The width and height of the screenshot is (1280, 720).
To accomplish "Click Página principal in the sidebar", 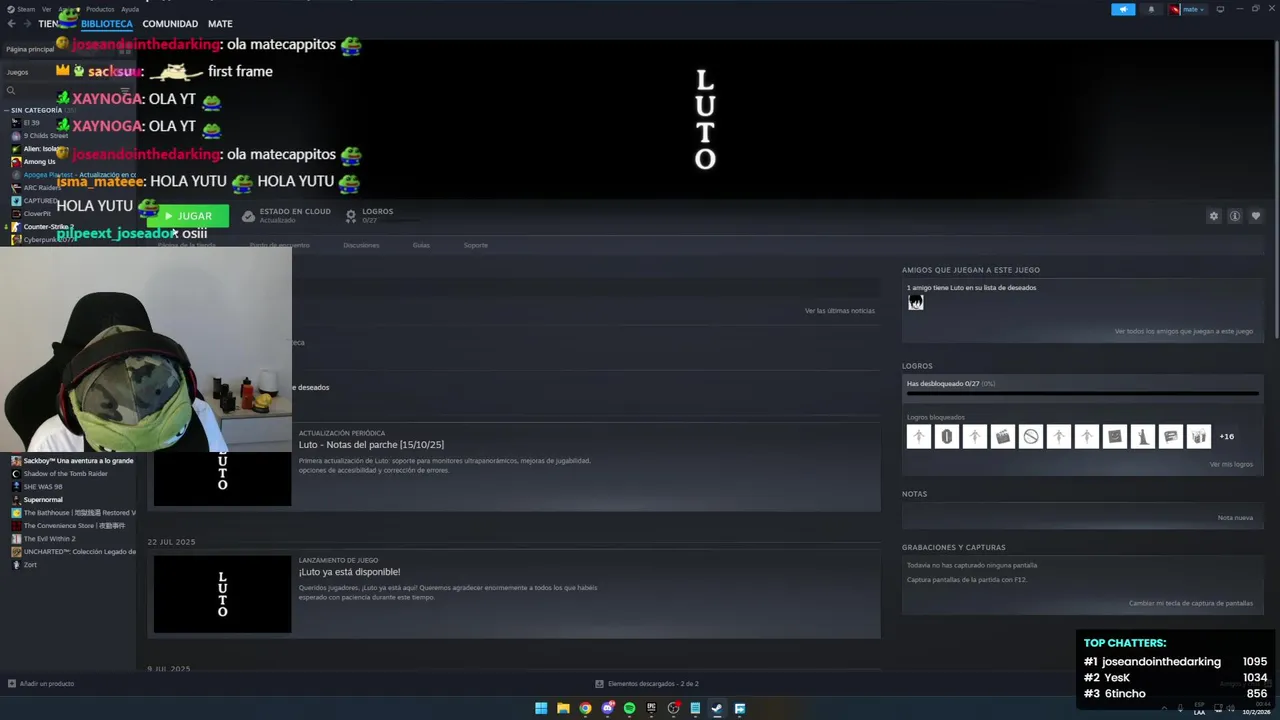I will click(x=30, y=49).
